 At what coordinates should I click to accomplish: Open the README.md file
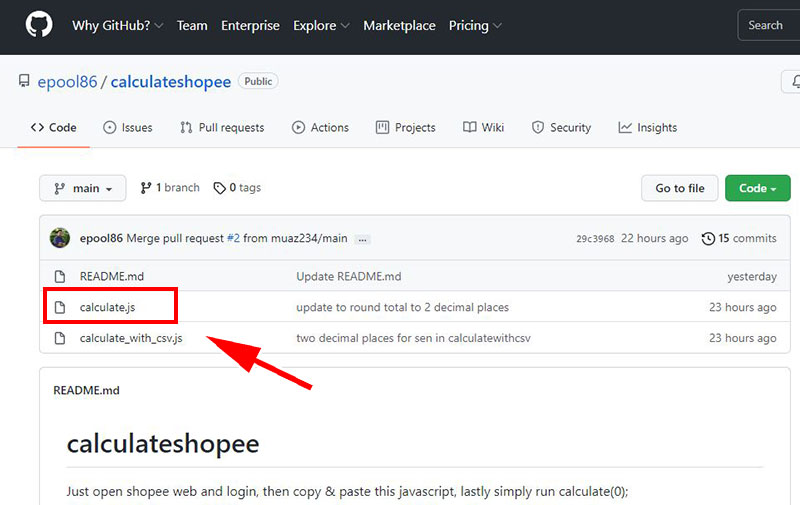click(x=112, y=276)
